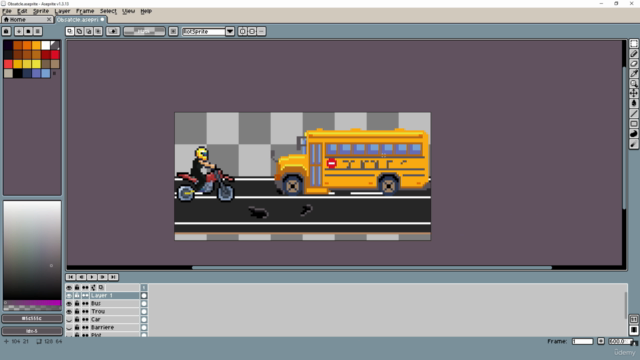This screenshot has width=640, height=360.
Task: Select the Bus layer cel in frame 1
Action: pos(144,303)
